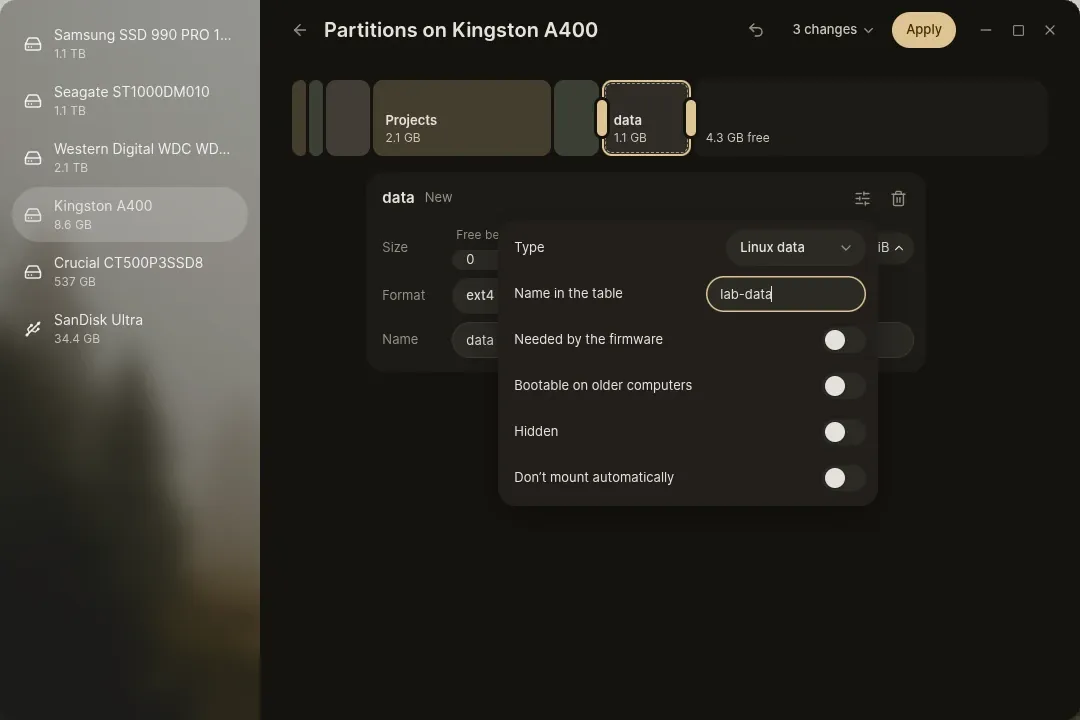1080x720 pixels.
Task: Undo the last change with the undo arrow
Action: pyautogui.click(x=756, y=30)
